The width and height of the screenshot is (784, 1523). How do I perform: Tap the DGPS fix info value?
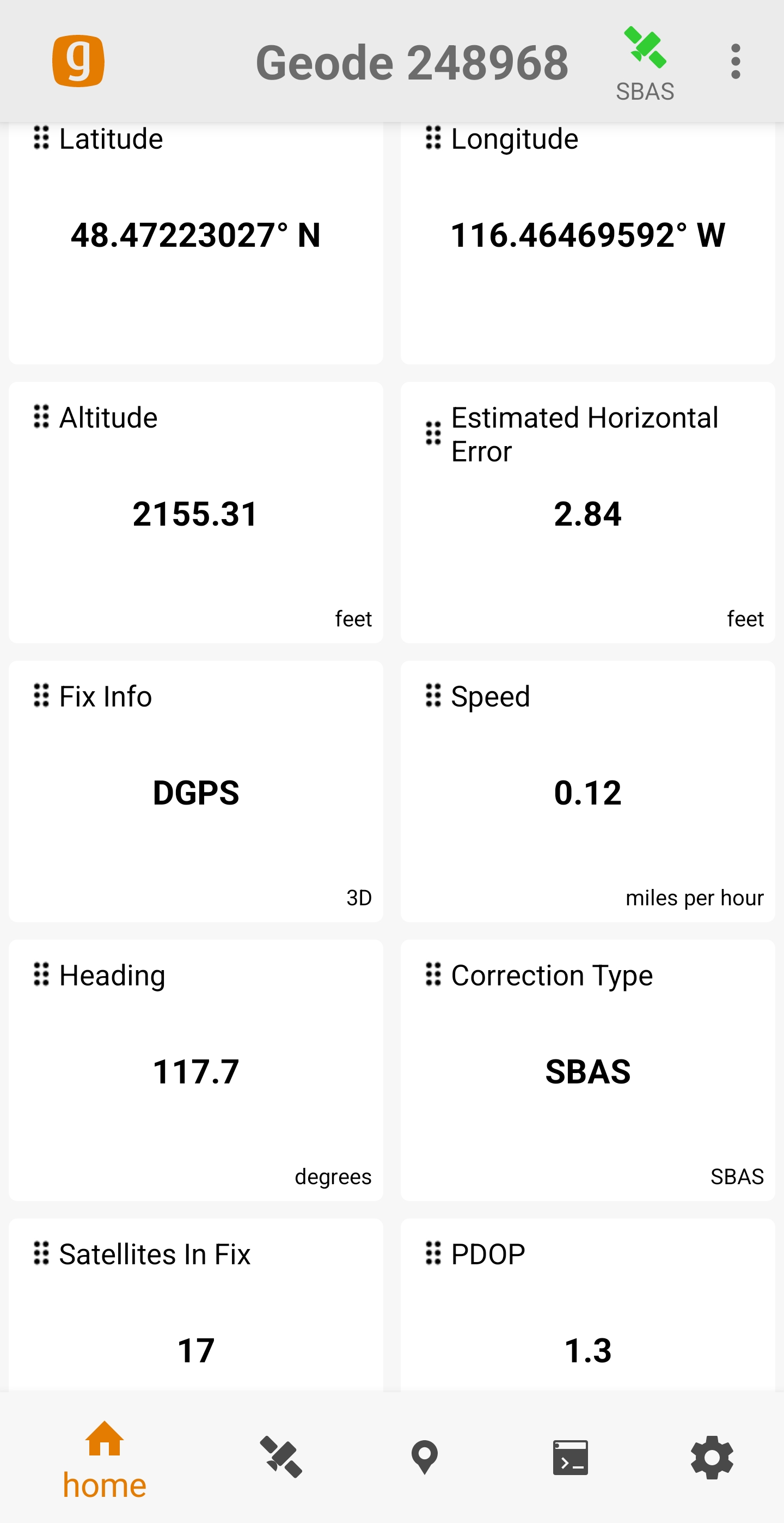195,792
